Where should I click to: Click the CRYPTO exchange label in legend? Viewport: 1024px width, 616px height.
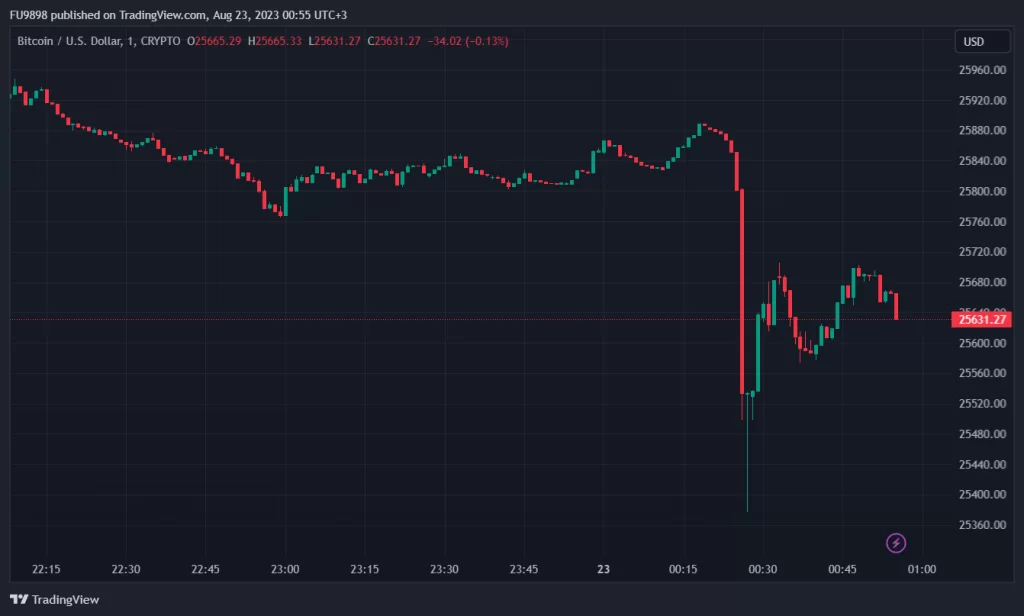[160, 41]
